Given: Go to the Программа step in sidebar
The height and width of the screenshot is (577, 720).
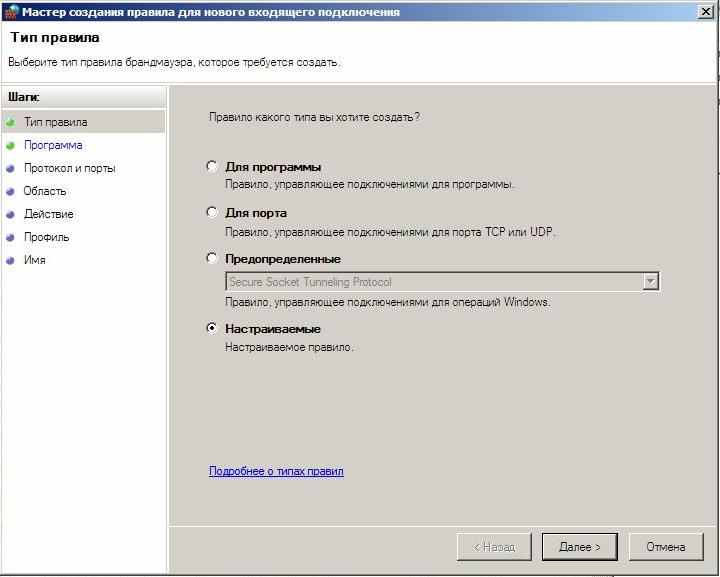Looking at the screenshot, I should tap(53, 145).
